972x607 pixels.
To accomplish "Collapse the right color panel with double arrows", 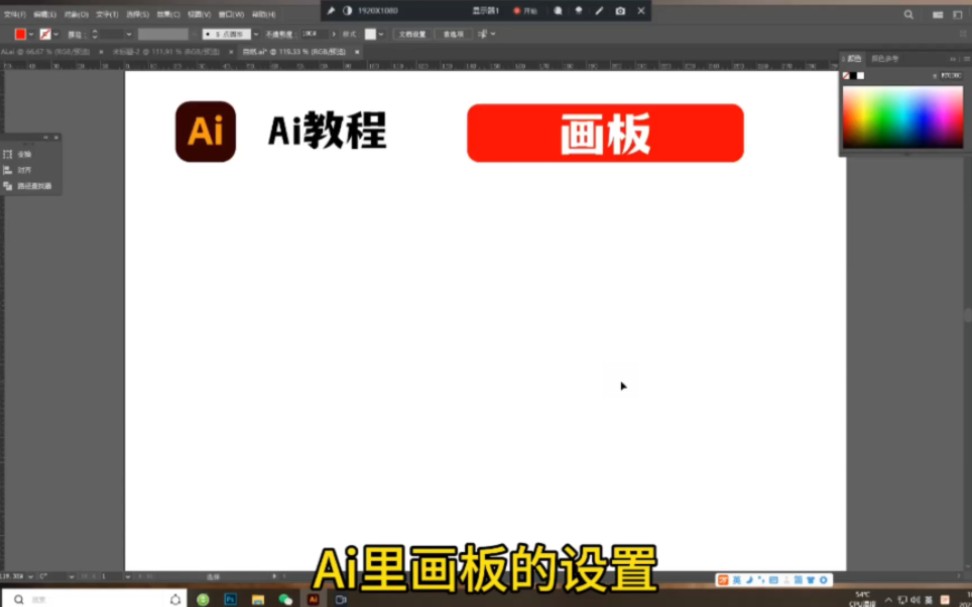I will pyautogui.click(x=954, y=58).
